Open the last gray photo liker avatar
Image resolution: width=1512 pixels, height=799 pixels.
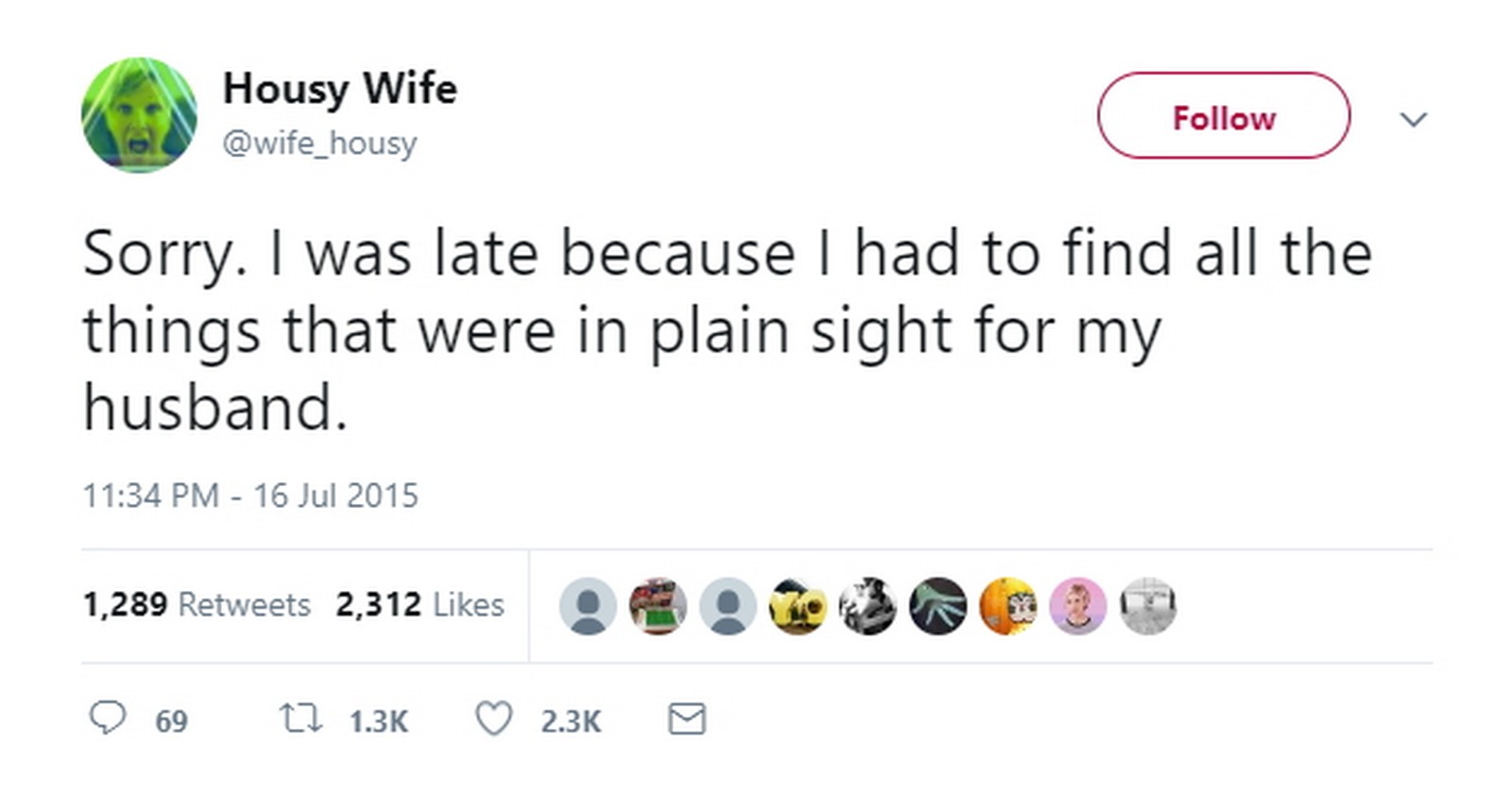(1147, 606)
